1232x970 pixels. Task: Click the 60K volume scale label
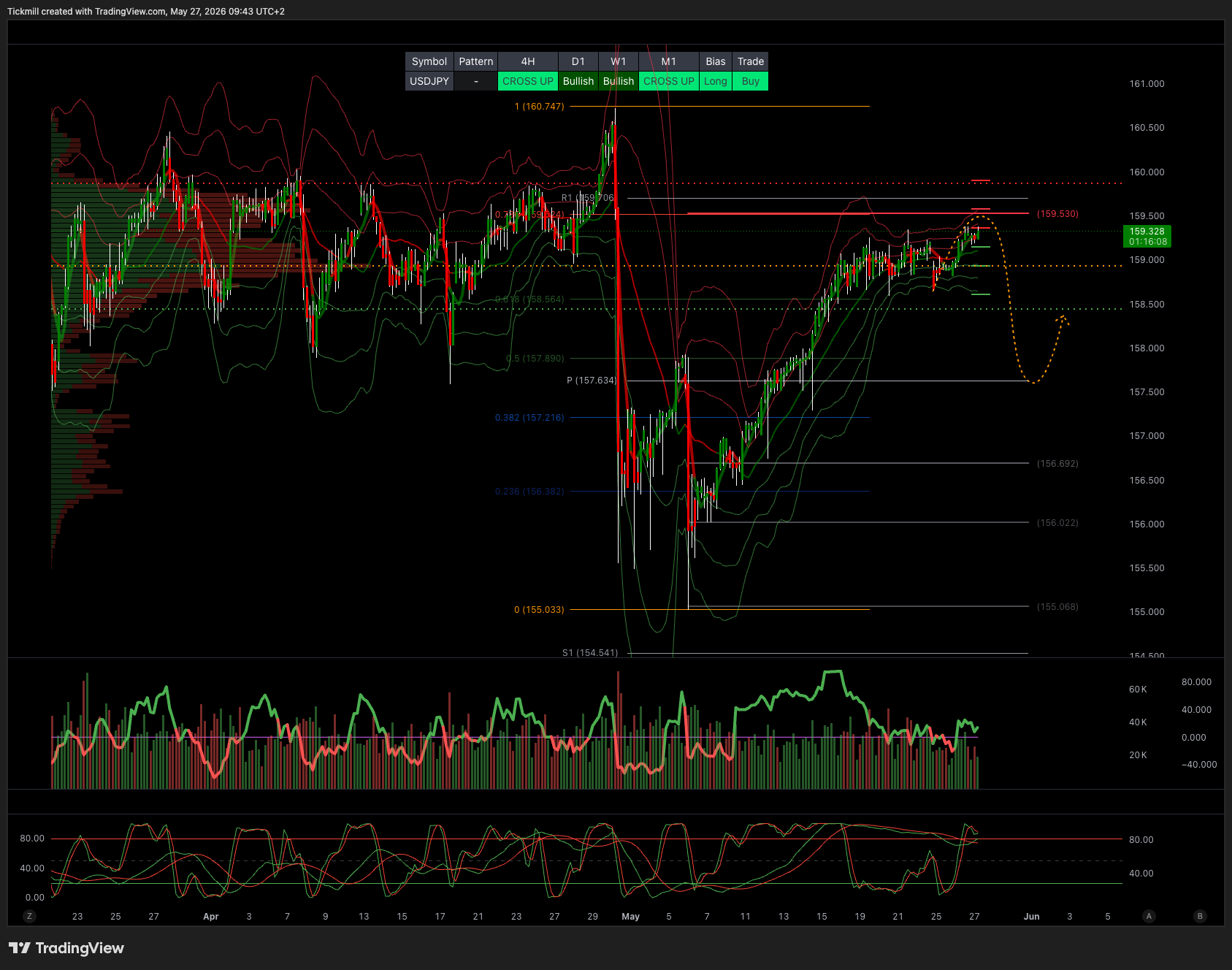coord(1138,690)
